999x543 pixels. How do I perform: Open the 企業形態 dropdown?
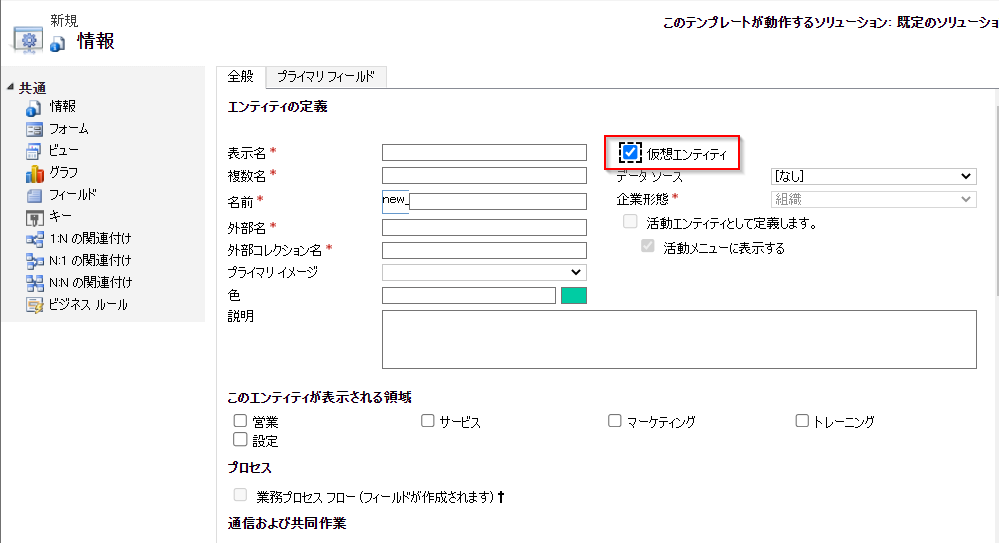[x=873, y=199]
